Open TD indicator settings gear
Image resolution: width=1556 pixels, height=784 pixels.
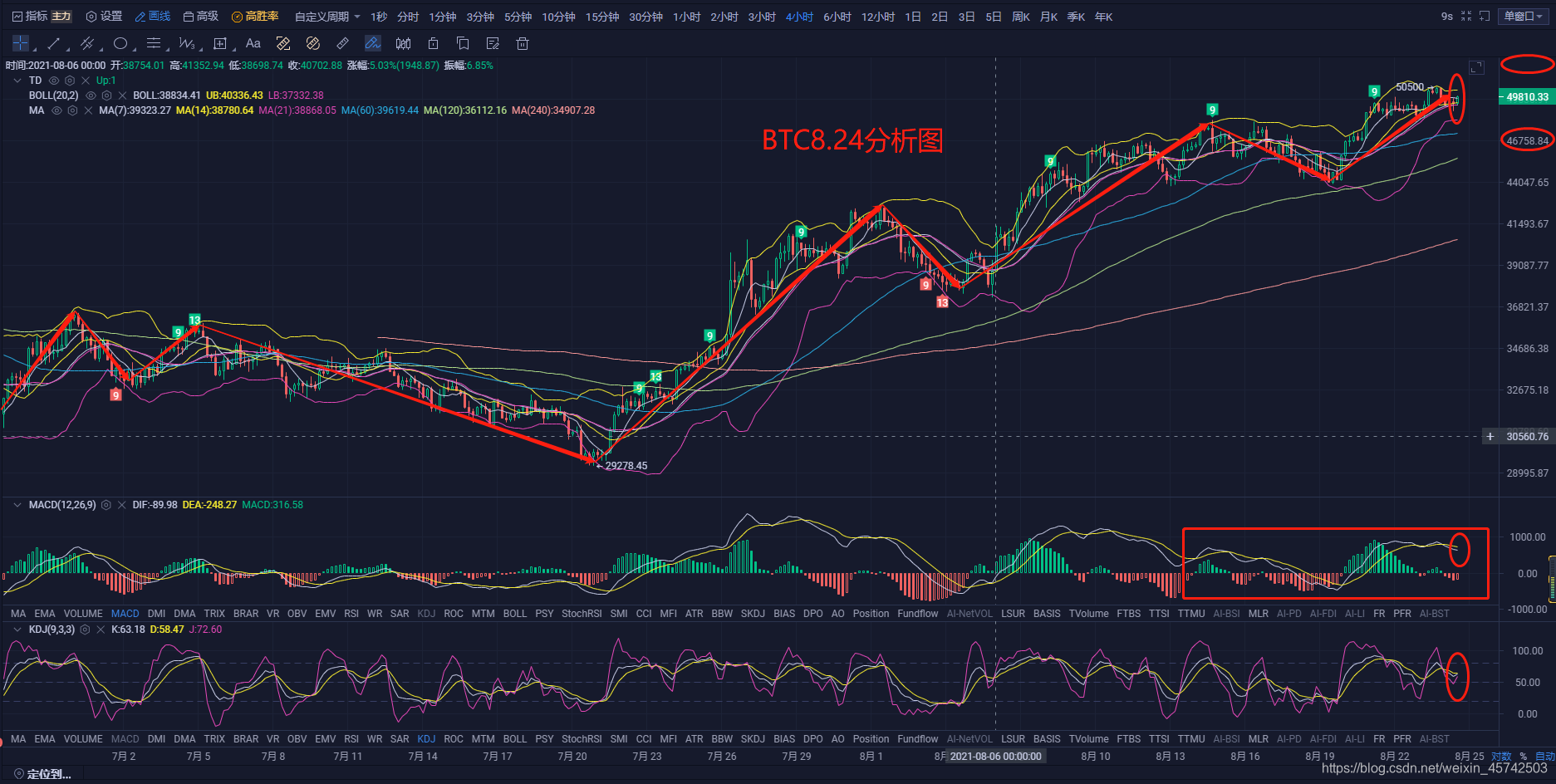(x=70, y=81)
